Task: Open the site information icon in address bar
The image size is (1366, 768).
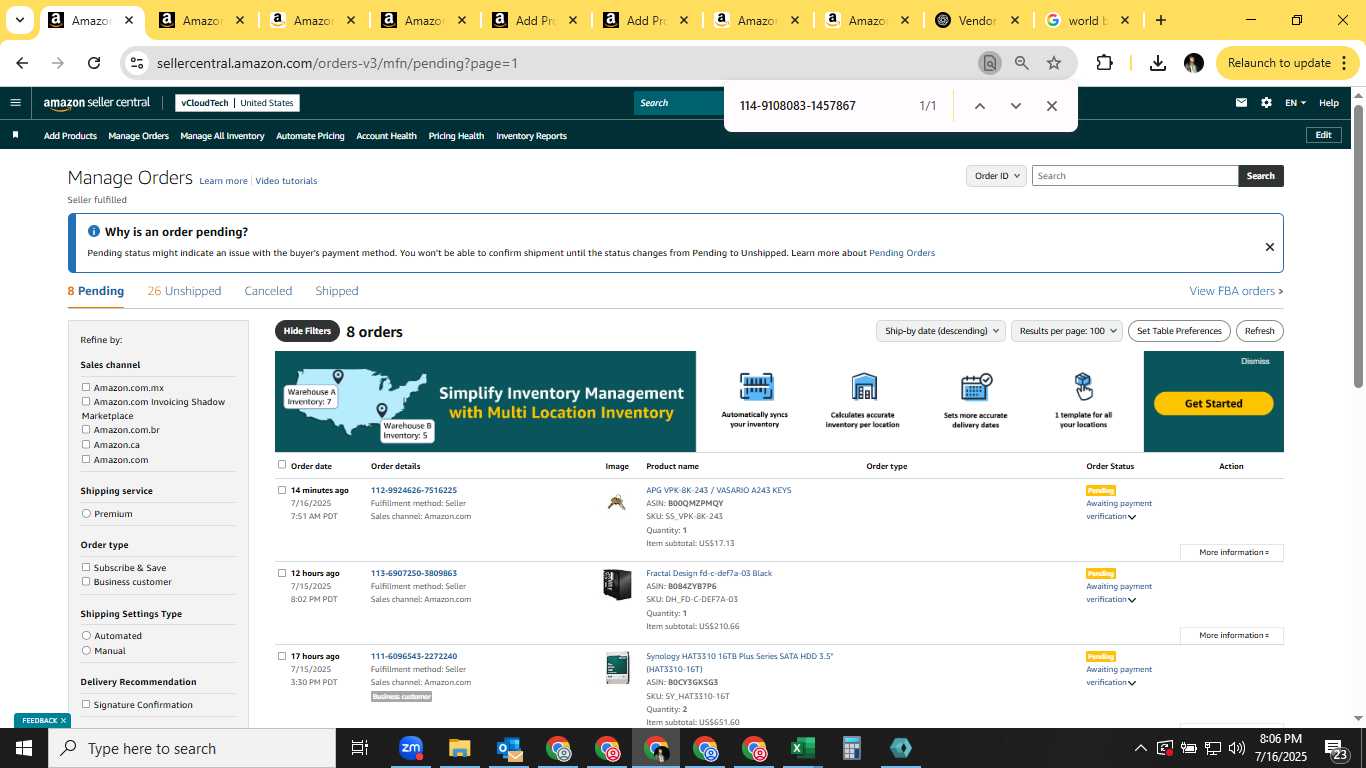Action: pyautogui.click(x=137, y=63)
